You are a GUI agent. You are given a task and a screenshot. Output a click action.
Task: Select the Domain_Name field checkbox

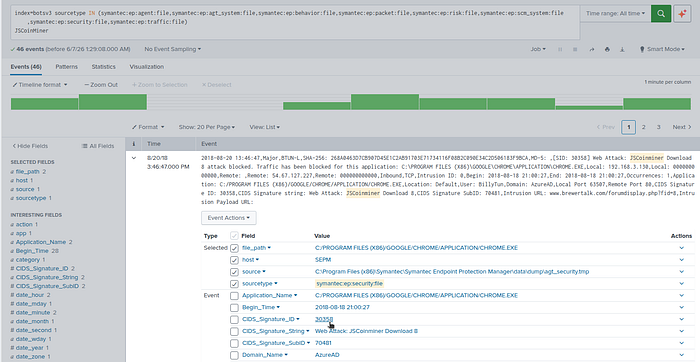(x=234, y=355)
